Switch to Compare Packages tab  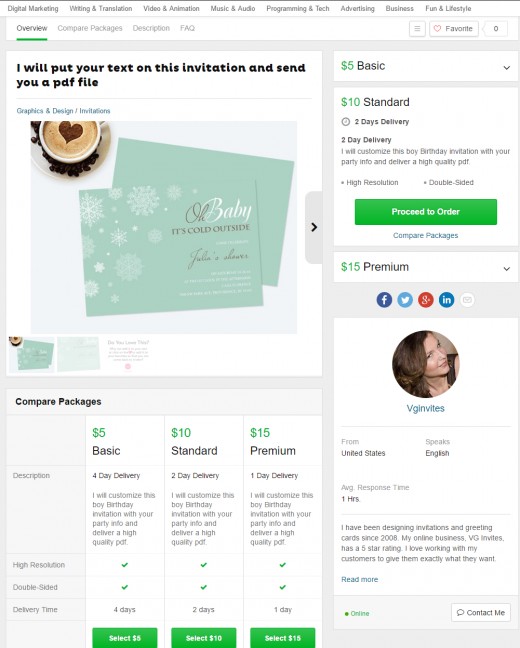pyautogui.click(x=90, y=28)
